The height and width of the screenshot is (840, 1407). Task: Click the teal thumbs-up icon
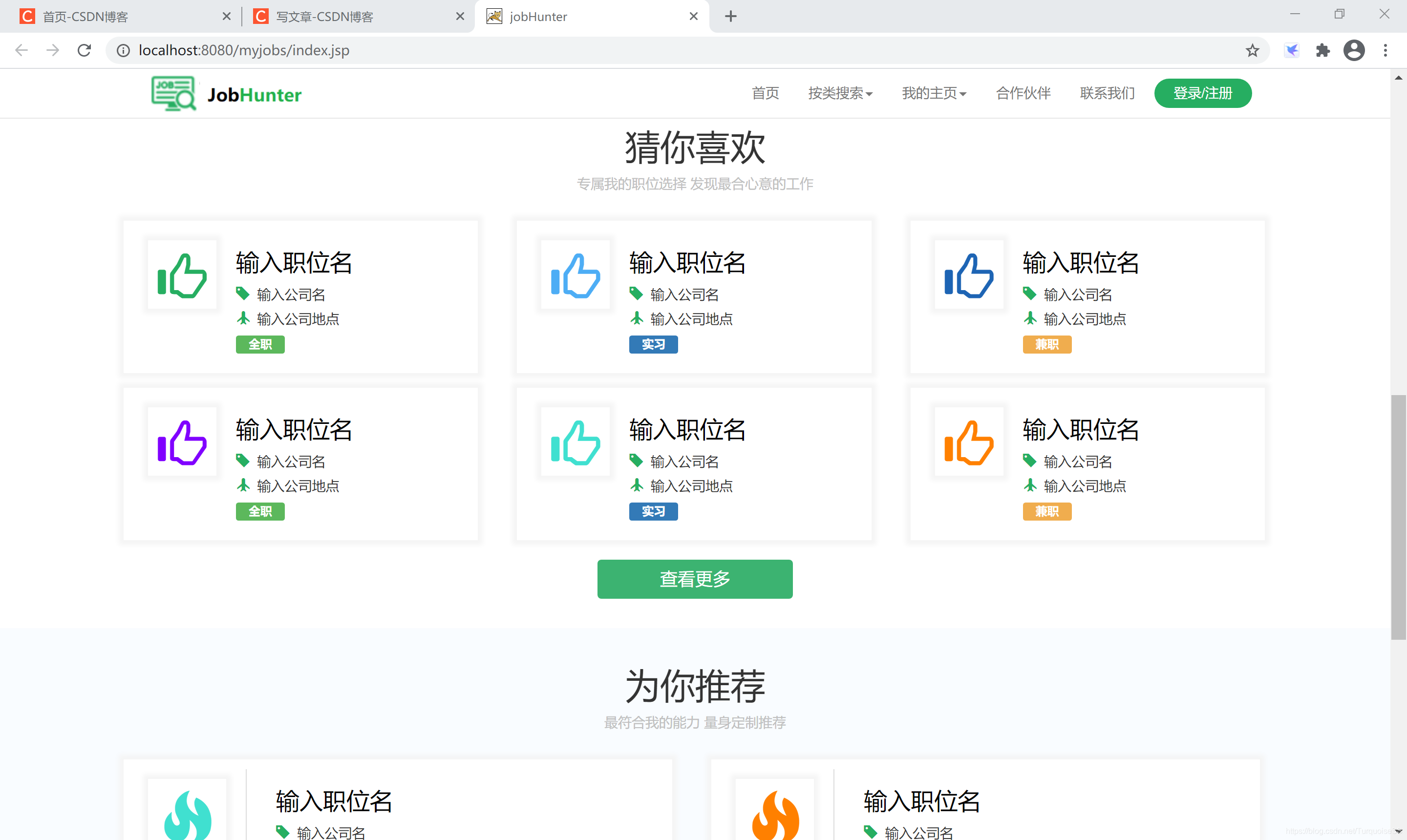(x=575, y=442)
